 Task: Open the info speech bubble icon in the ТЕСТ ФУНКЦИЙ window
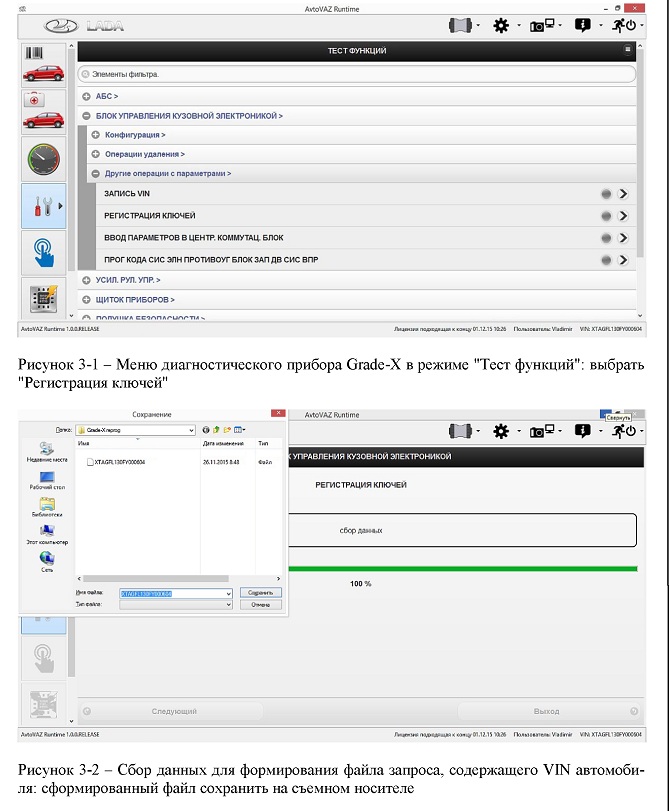click(583, 25)
